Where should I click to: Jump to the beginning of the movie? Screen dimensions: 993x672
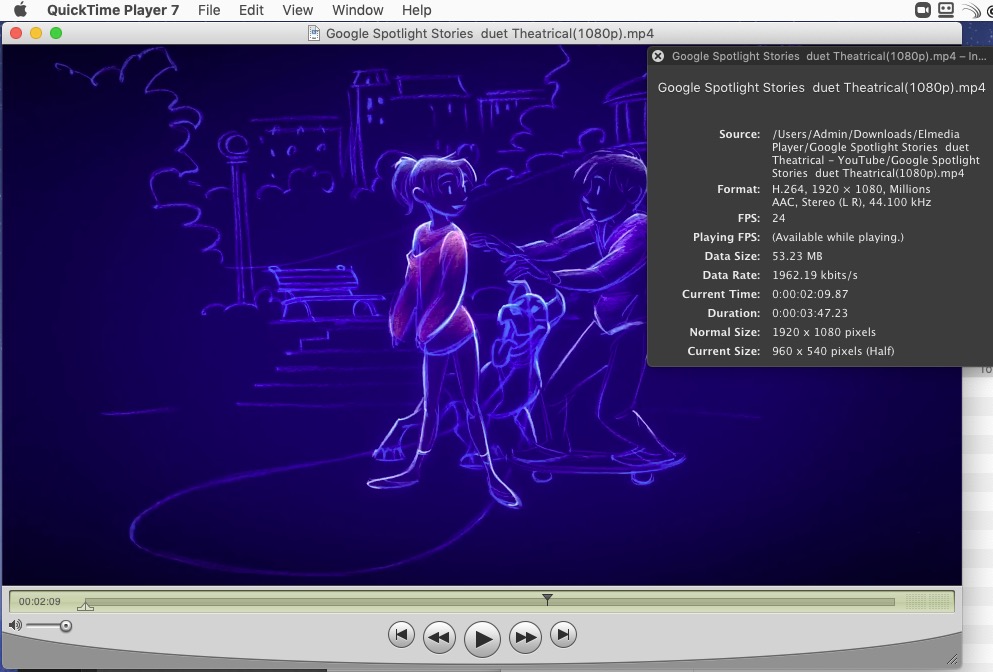tap(402, 634)
